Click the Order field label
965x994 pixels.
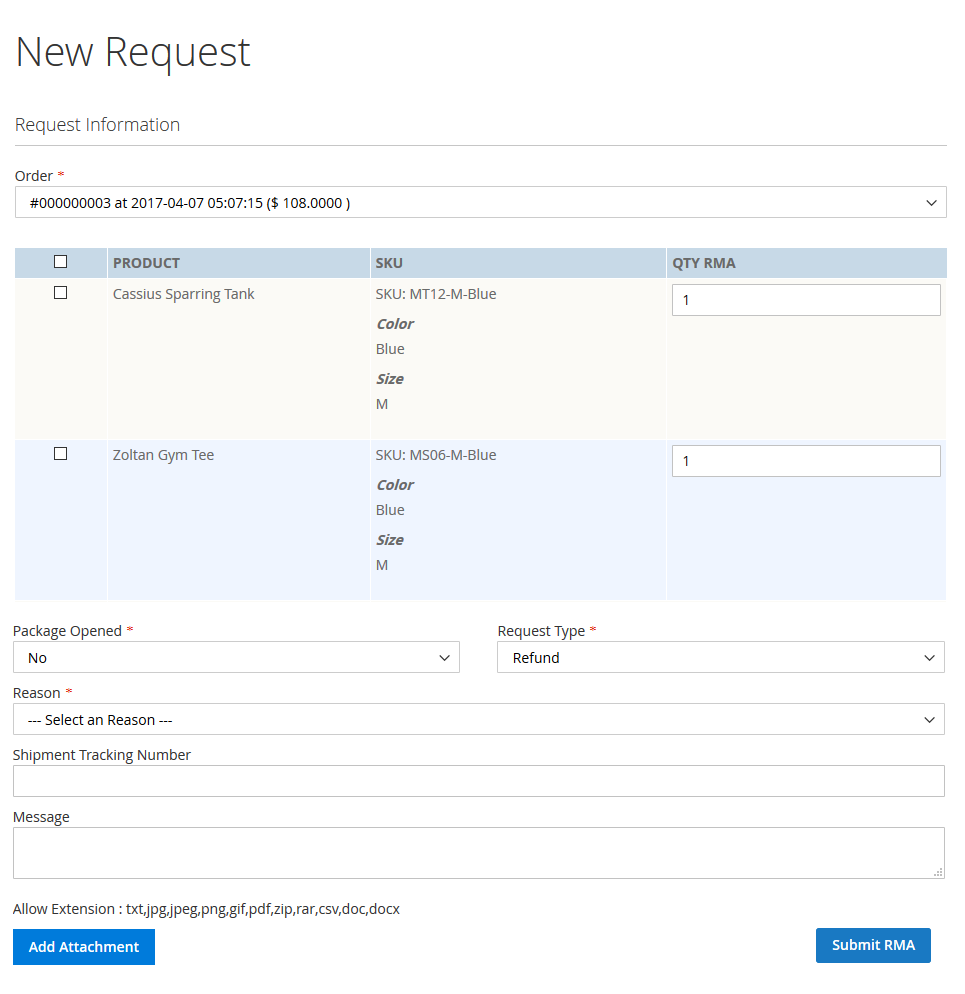[34, 176]
